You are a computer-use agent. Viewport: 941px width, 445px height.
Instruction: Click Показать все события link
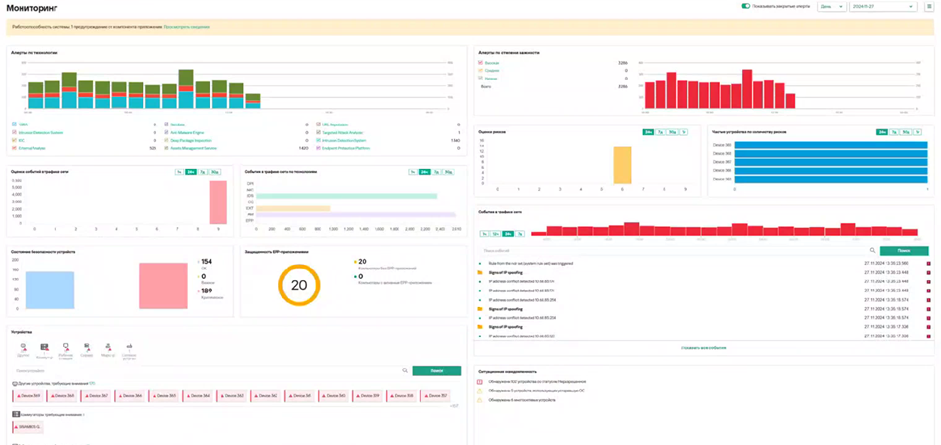pyautogui.click(x=704, y=348)
